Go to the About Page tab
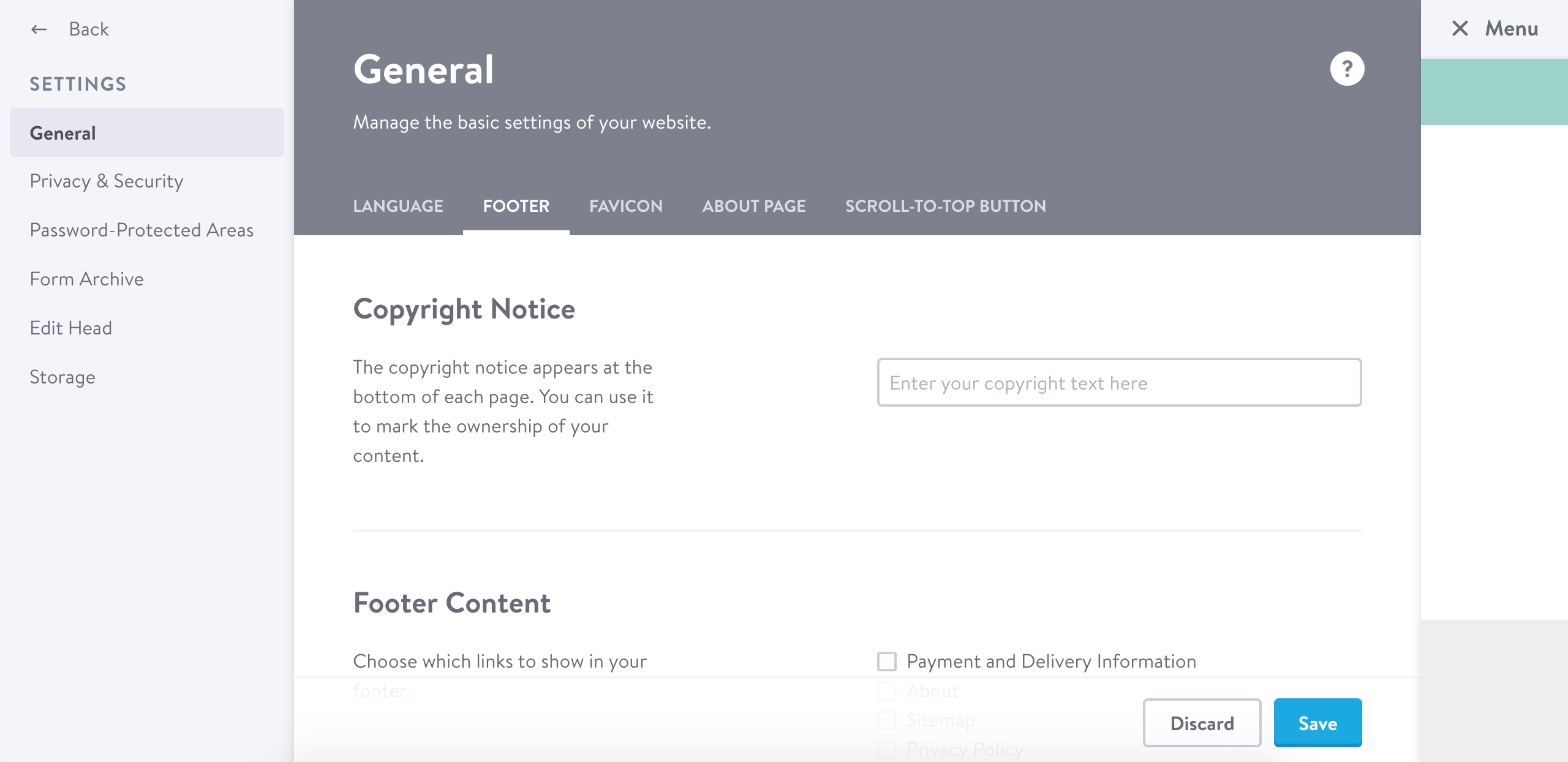Viewport: 1568px width, 762px height. (753, 206)
